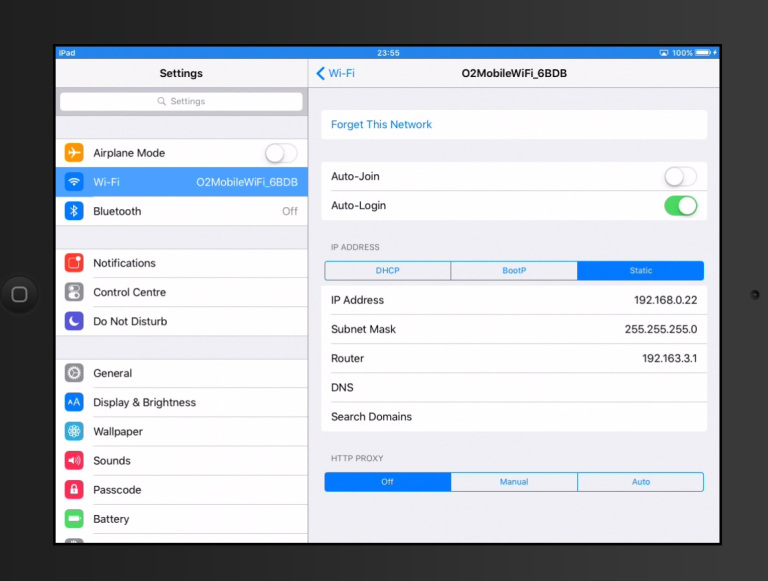Tap Forget This Network
Screen dimensions: 768x581
coord(382,125)
